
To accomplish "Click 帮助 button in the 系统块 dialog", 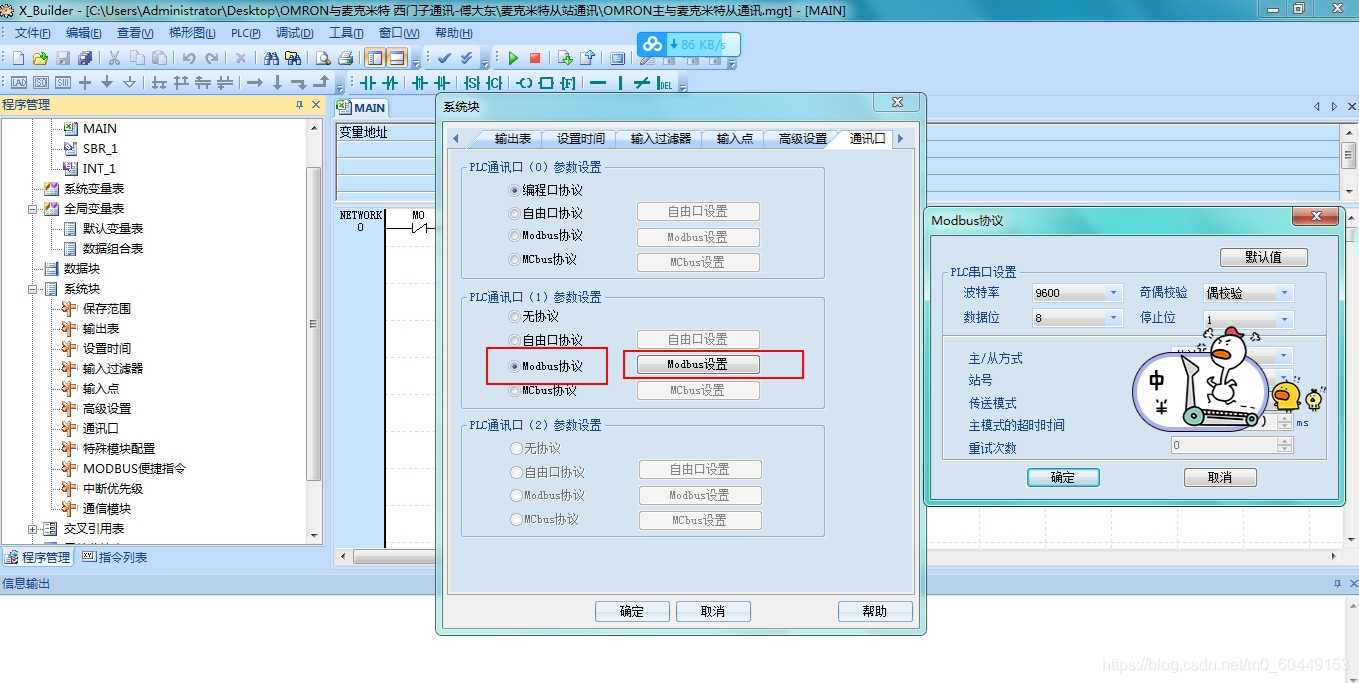I will coord(875,611).
